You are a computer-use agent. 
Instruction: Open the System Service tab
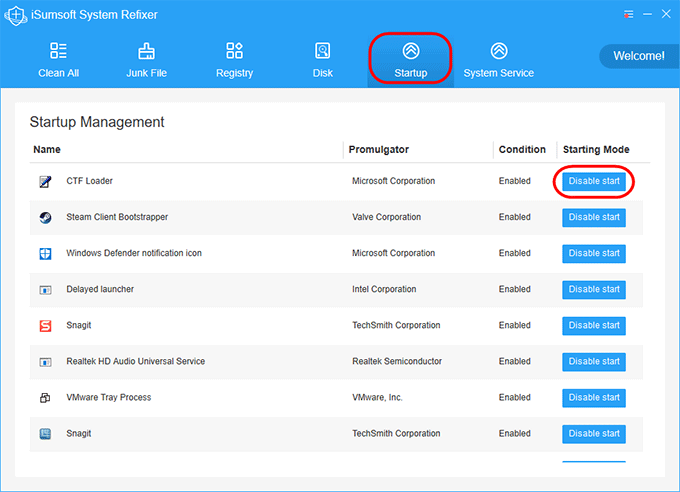click(499, 60)
